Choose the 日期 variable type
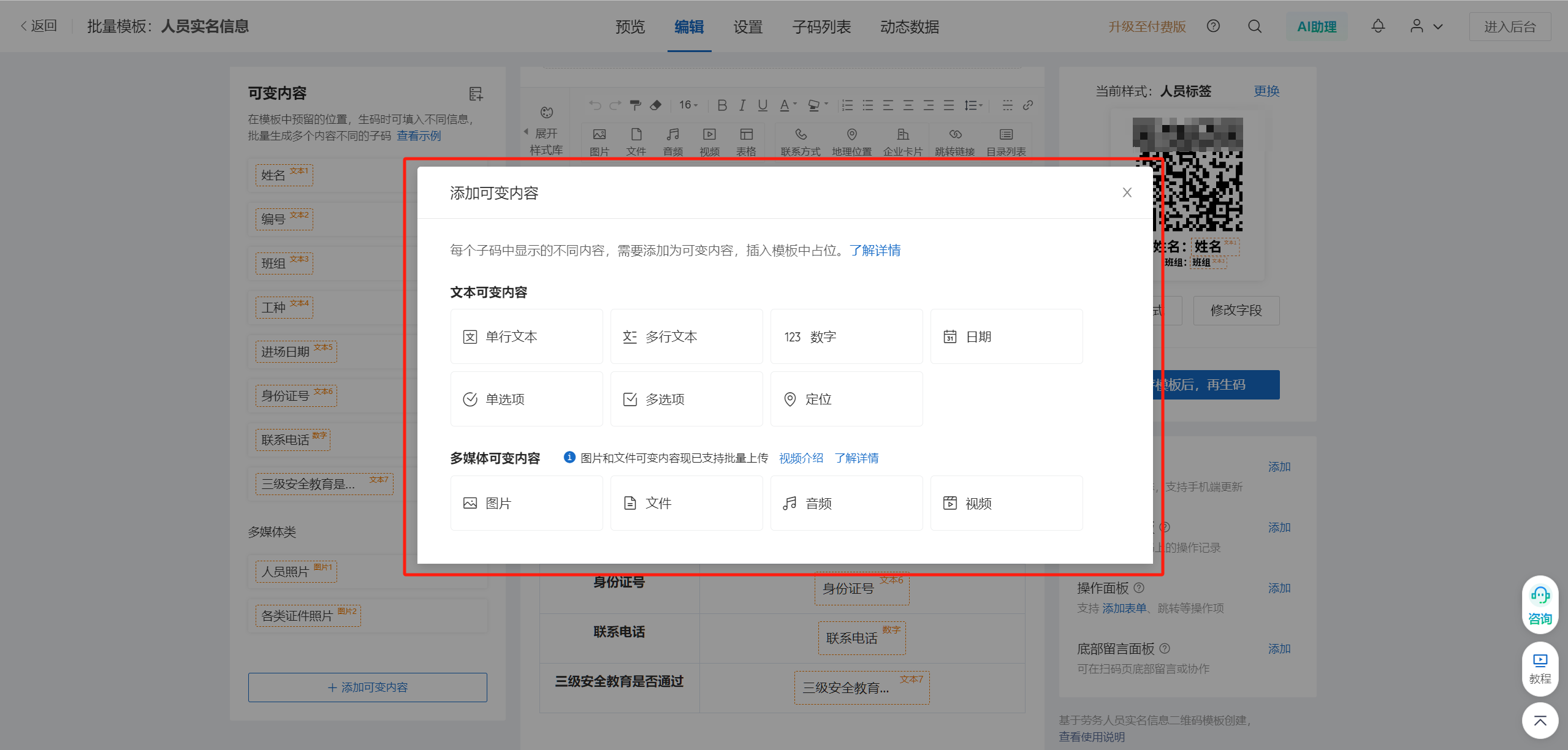Screen dimensions: 1568x750 (x=1007, y=337)
